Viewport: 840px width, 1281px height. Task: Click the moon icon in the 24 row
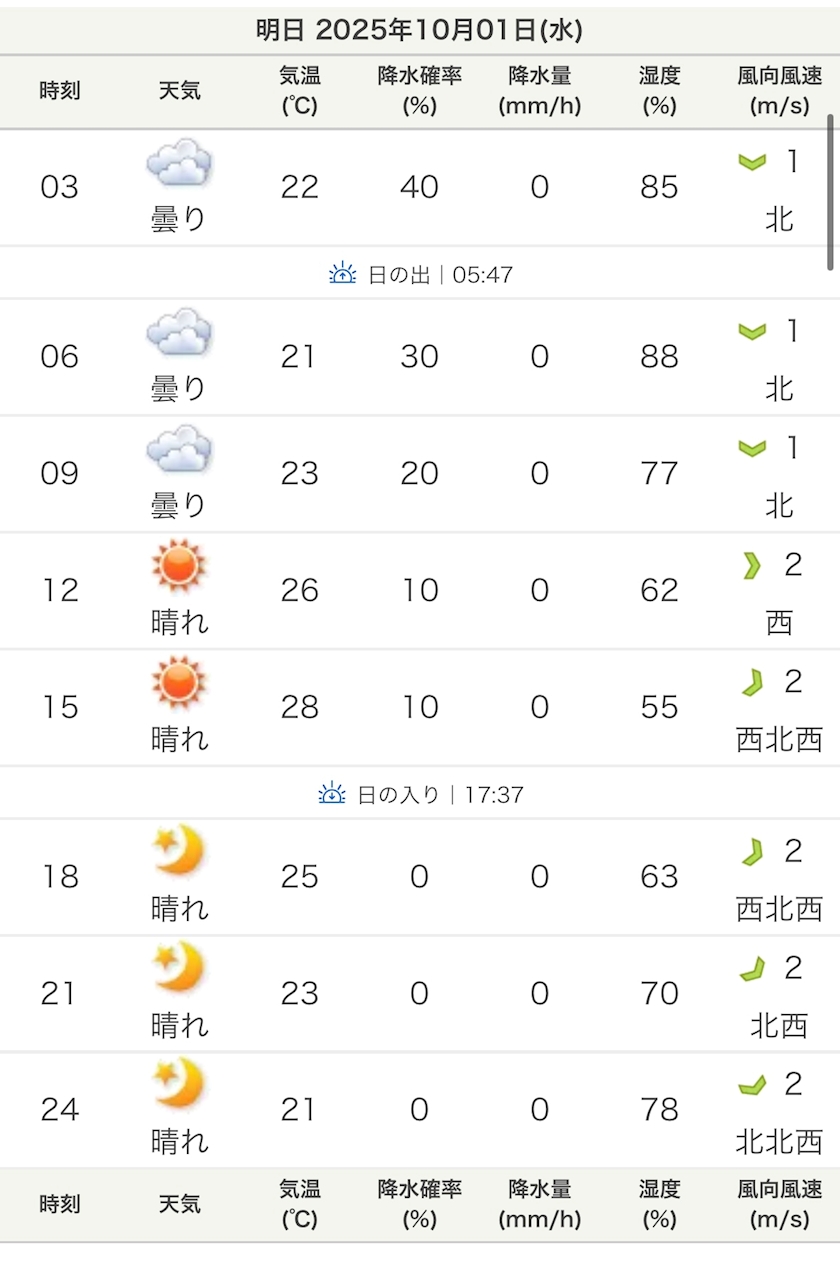point(179,1085)
